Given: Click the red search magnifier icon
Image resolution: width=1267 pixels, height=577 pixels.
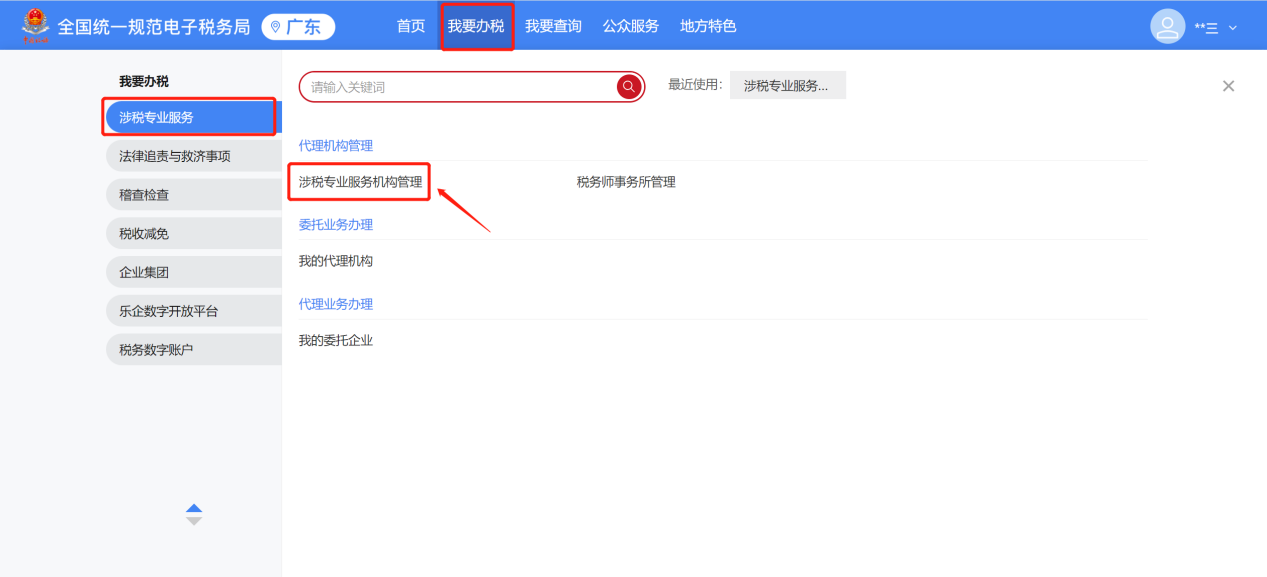Looking at the screenshot, I should (628, 87).
